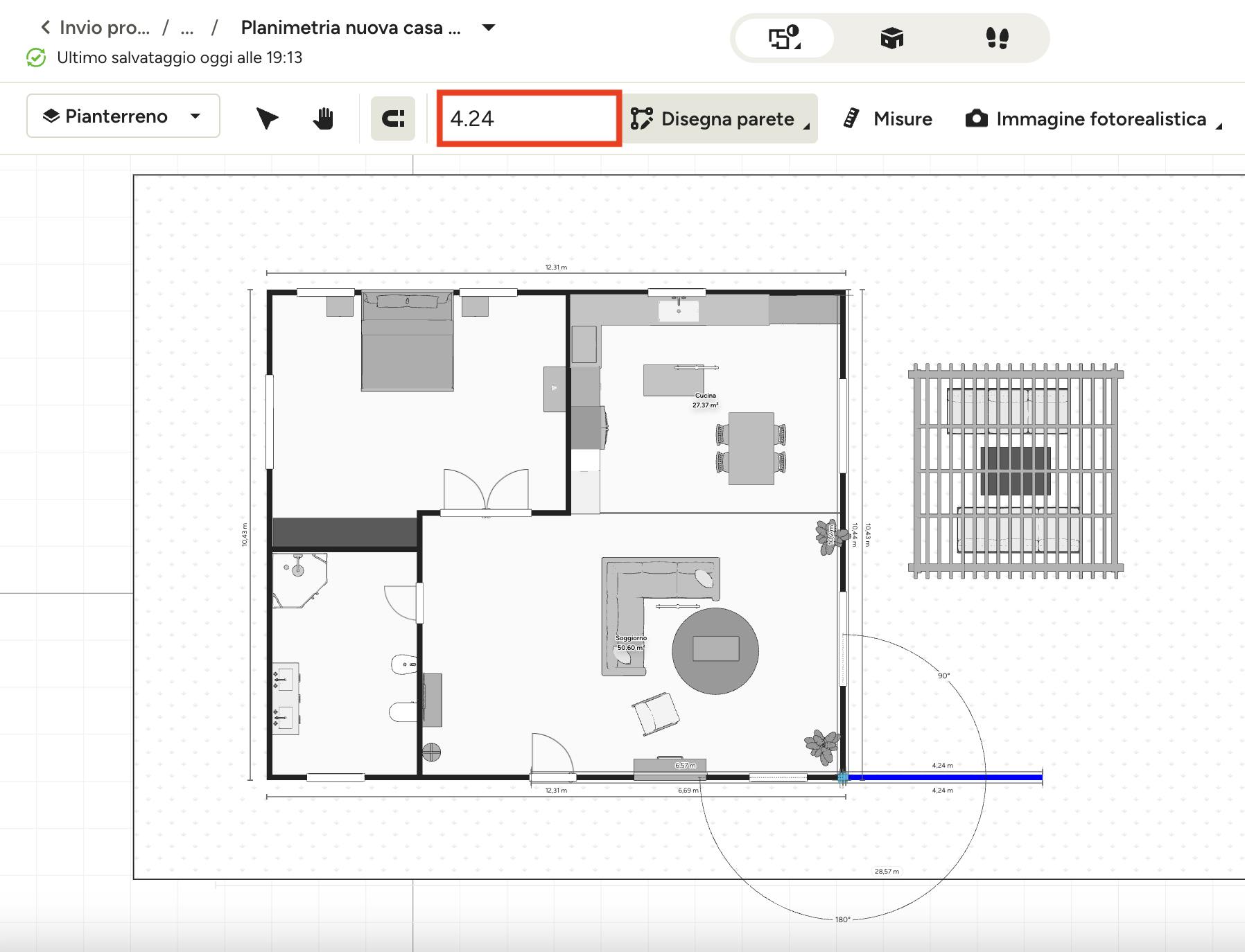
Task: Click the wall length input field
Action: pyautogui.click(x=529, y=118)
